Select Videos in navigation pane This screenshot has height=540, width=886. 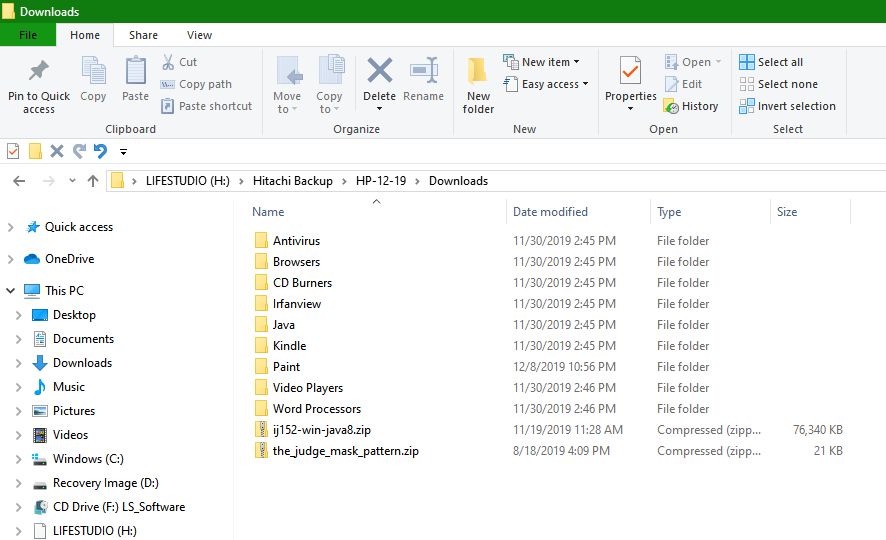(x=70, y=435)
